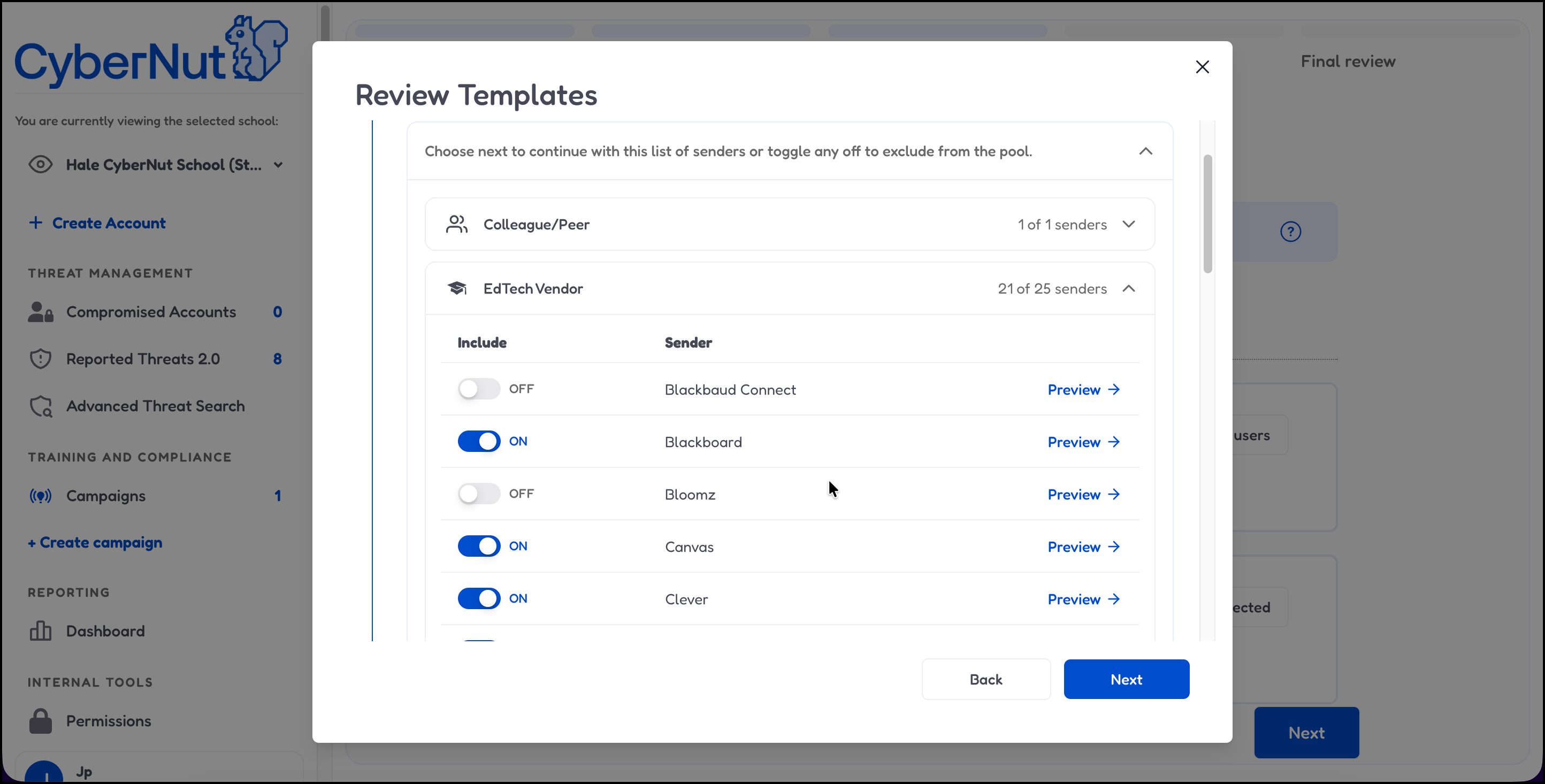Click the arrow icon next to Blackbaud Connect Preview

1114,390
